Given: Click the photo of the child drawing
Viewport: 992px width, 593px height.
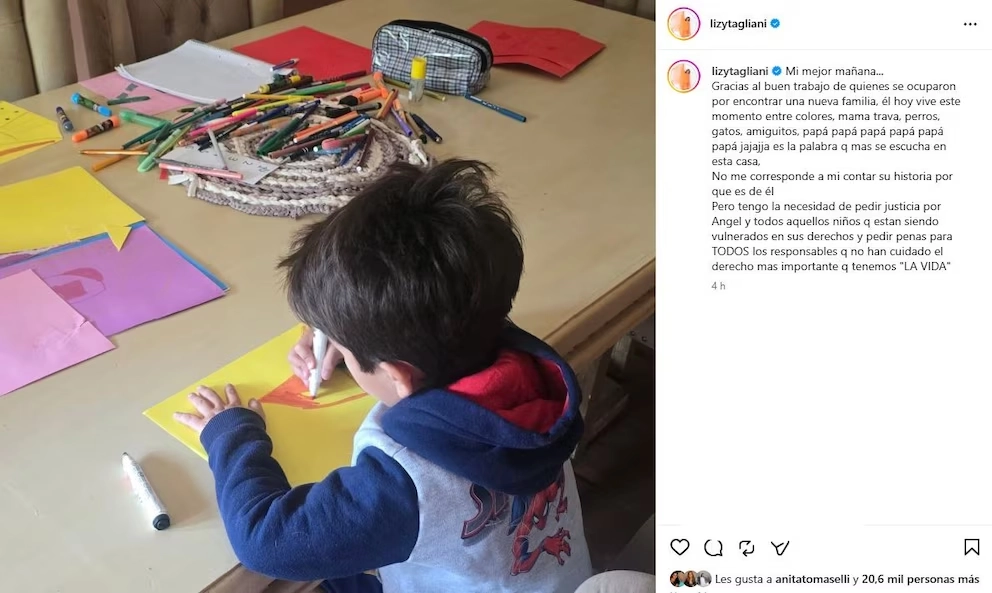Looking at the screenshot, I should 327,296.
